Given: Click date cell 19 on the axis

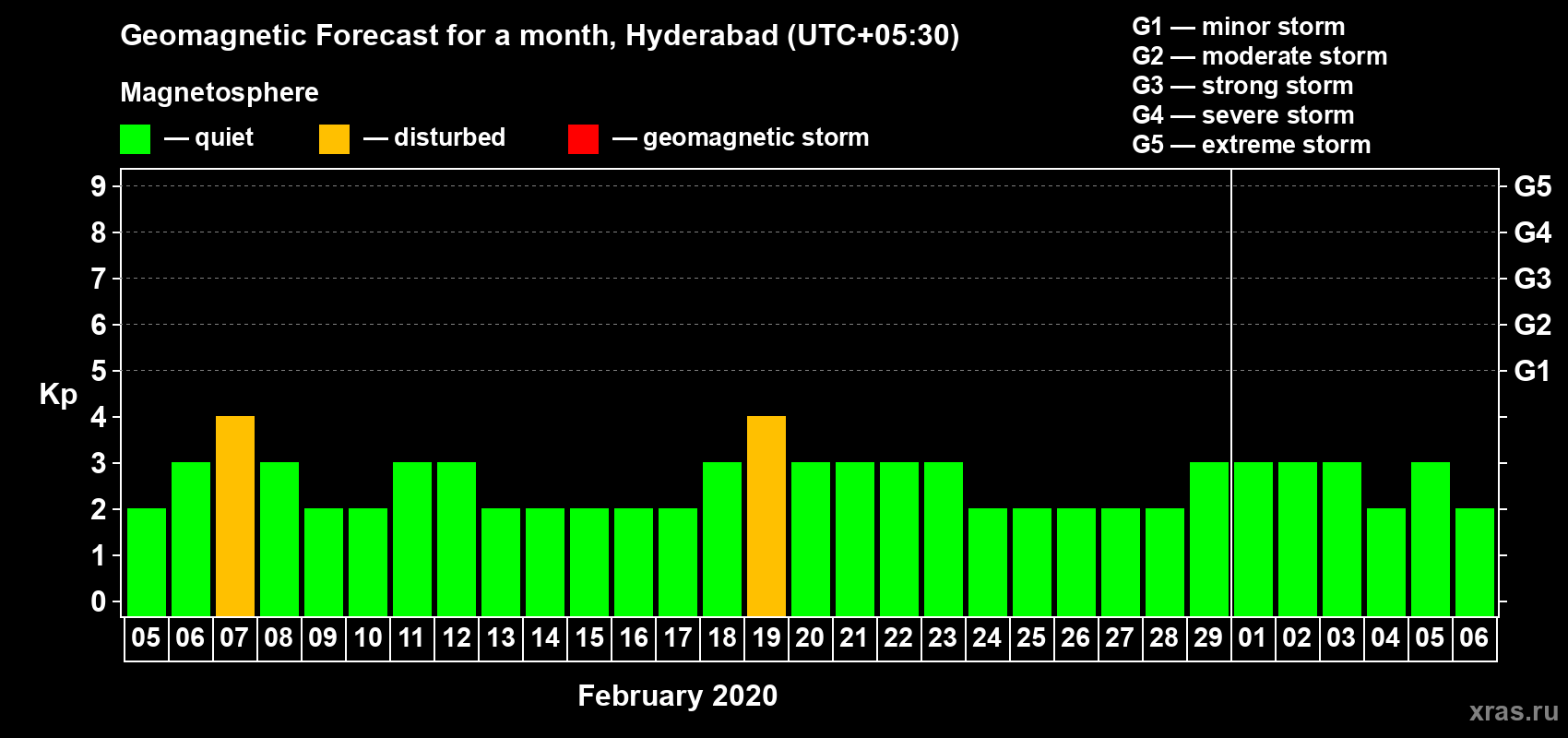Looking at the screenshot, I should pos(766,638).
